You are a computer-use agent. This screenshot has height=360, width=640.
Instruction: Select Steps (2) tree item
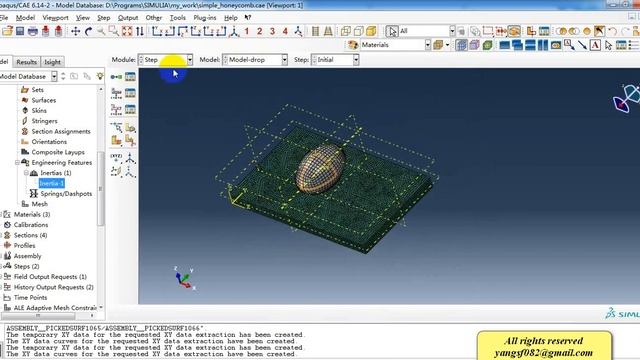pos(26,267)
